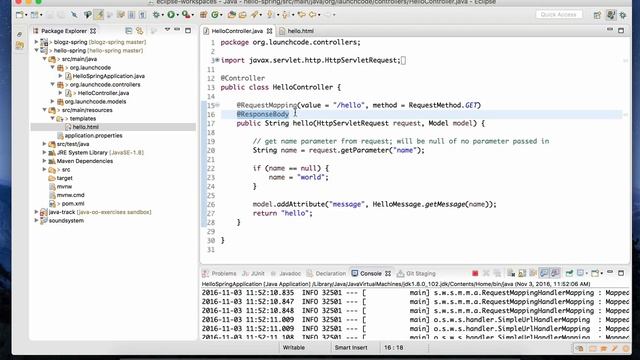Click the Debug (bug) toolbar icon
Screen dimensions: 640x360
(156, 15)
